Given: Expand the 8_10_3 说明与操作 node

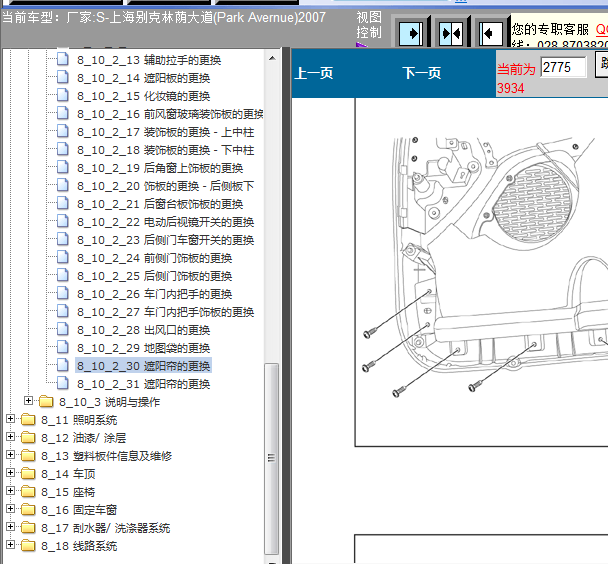Looking at the screenshot, I should pyautogui.click(x=28, y=401).
